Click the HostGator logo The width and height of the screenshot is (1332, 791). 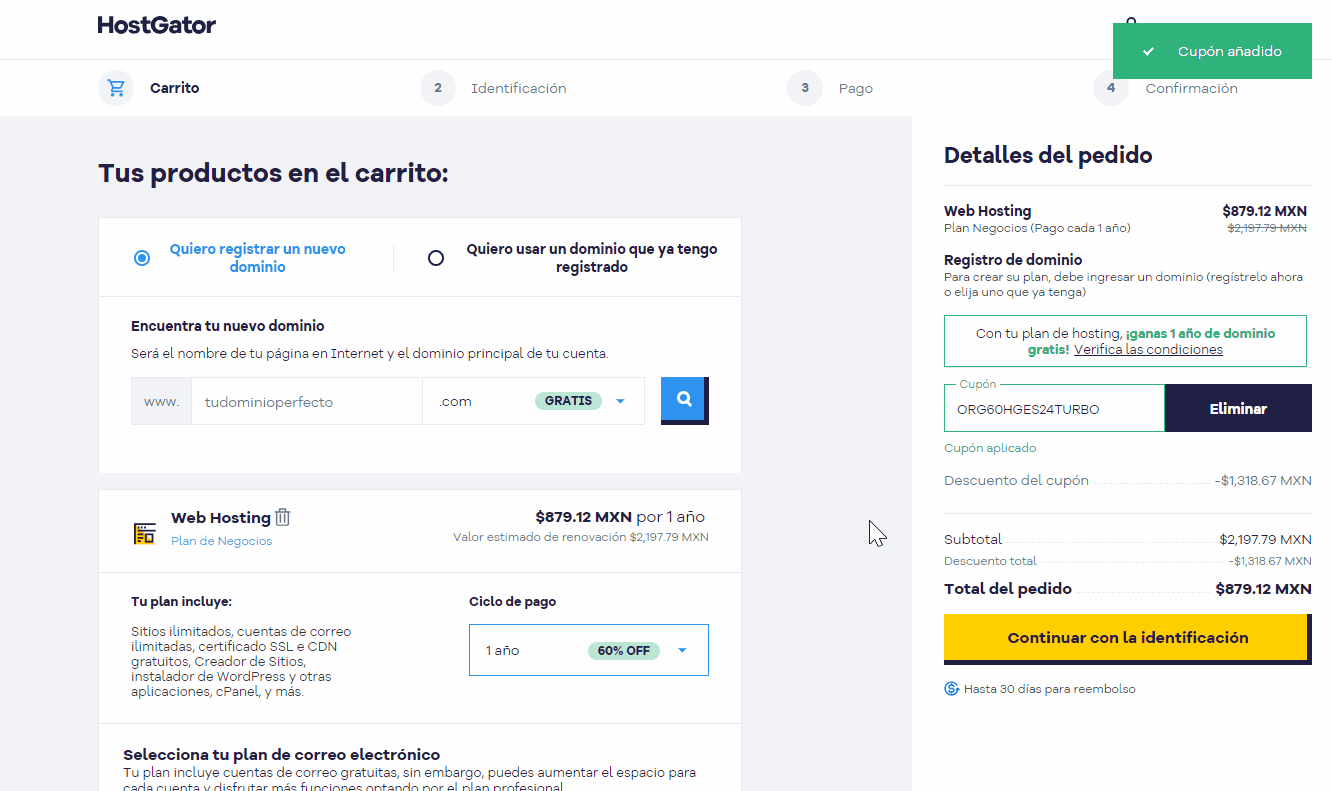pyautogui.click(x=157, y=25)
